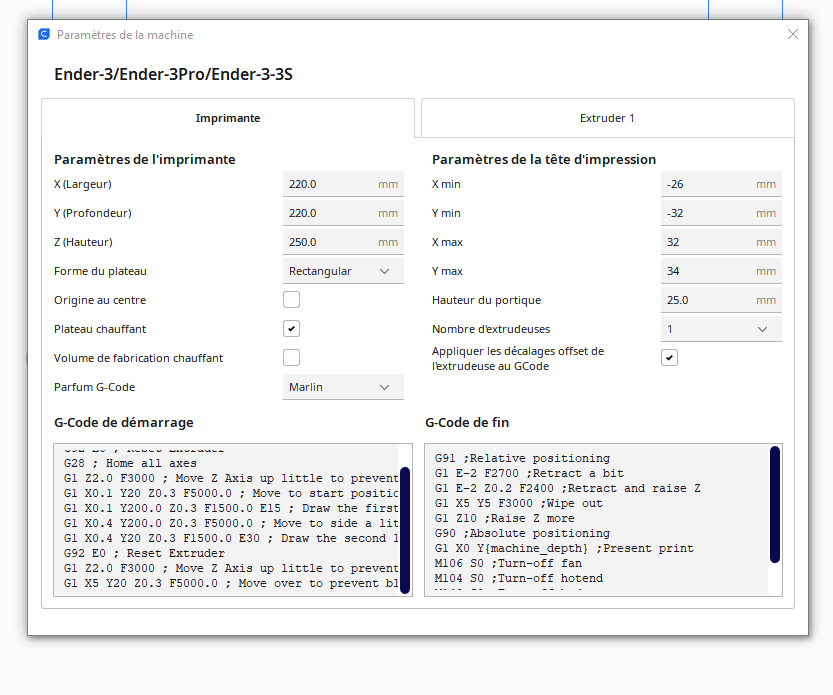Select the 'Draw the second' G-code line

click(x=231, y=538)
